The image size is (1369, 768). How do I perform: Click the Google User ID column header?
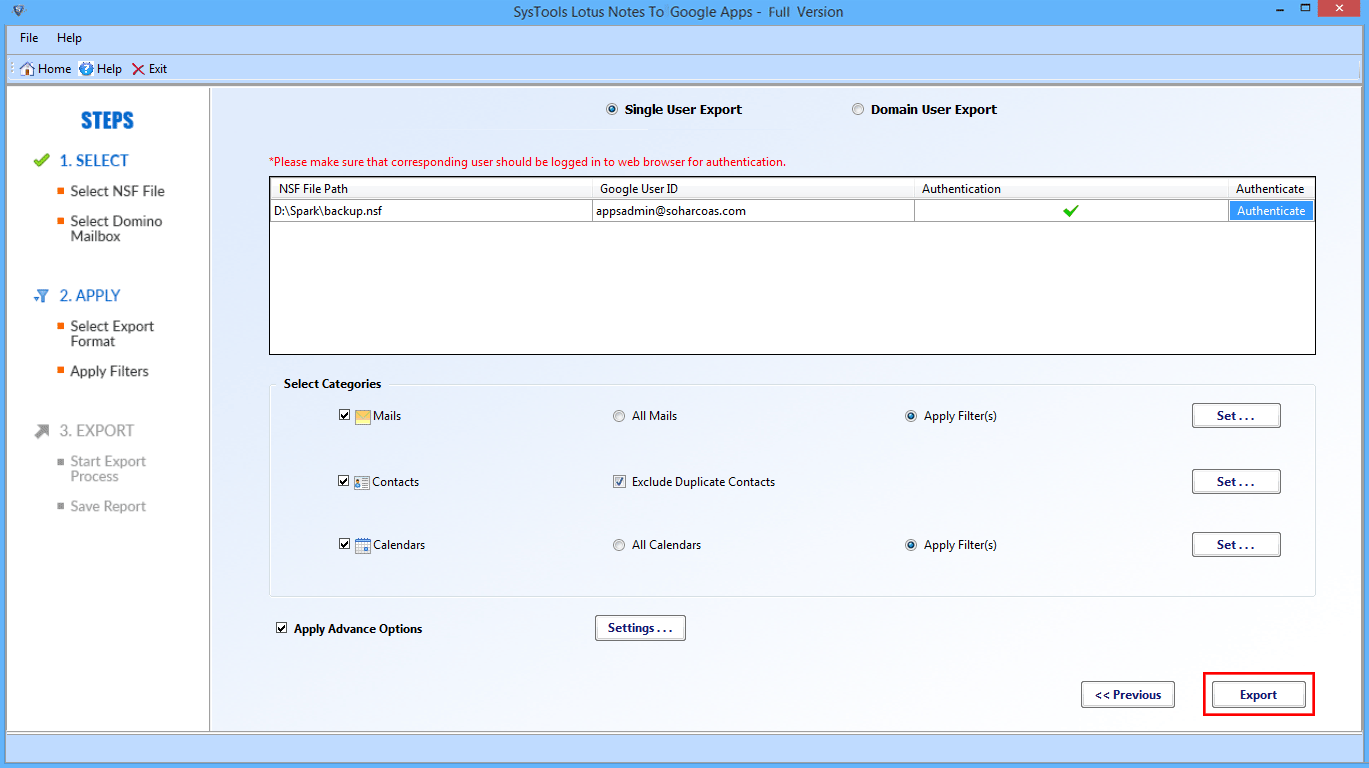point(753,189)
